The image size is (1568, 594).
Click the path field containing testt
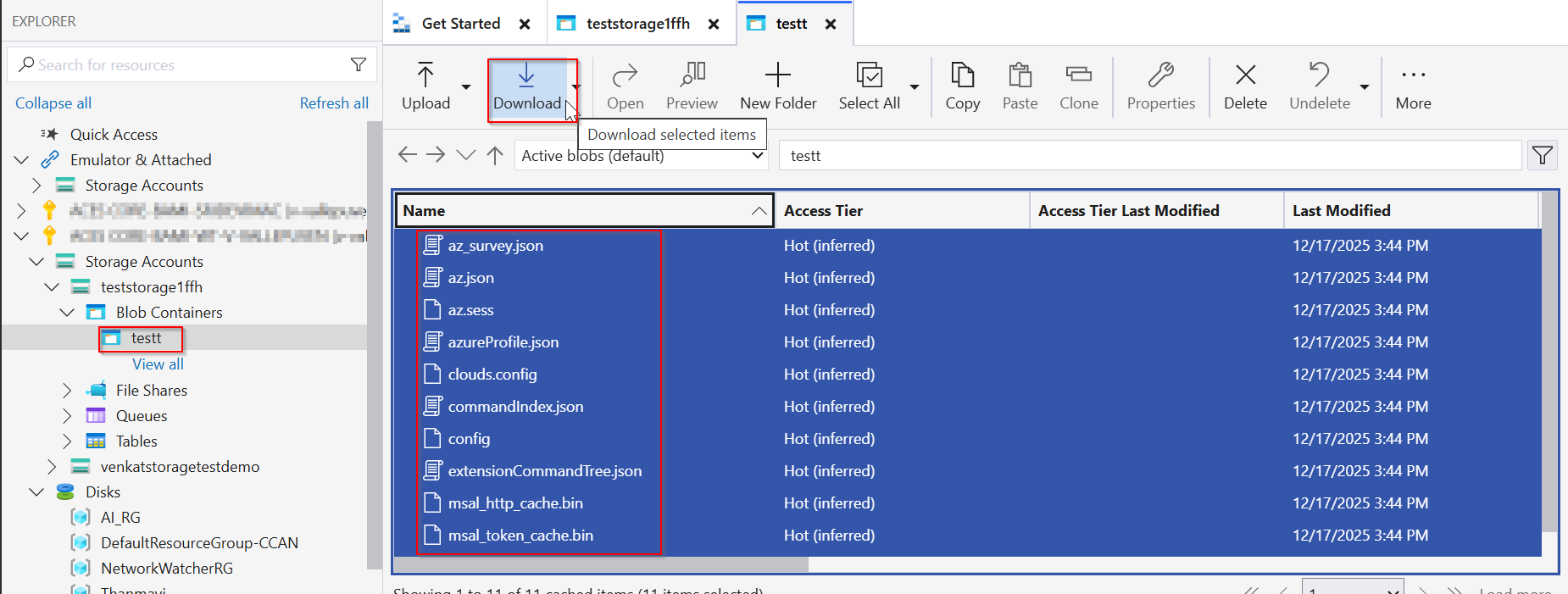point(1150,155)
